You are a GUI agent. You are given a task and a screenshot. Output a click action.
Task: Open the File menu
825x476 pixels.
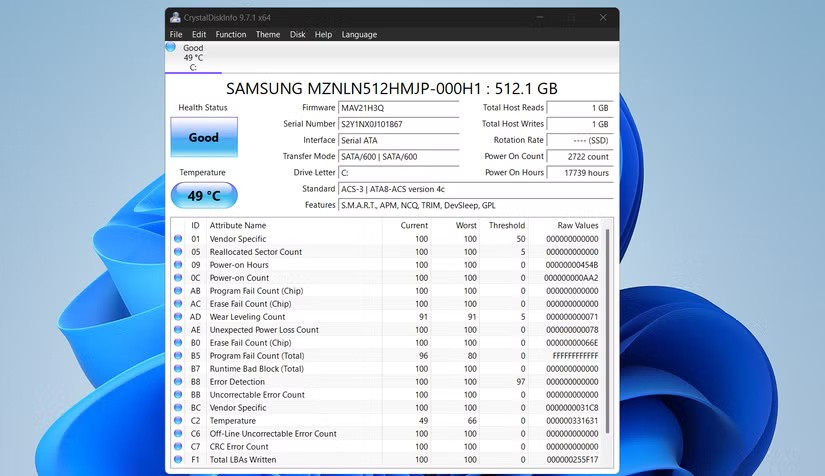(176, 34)
